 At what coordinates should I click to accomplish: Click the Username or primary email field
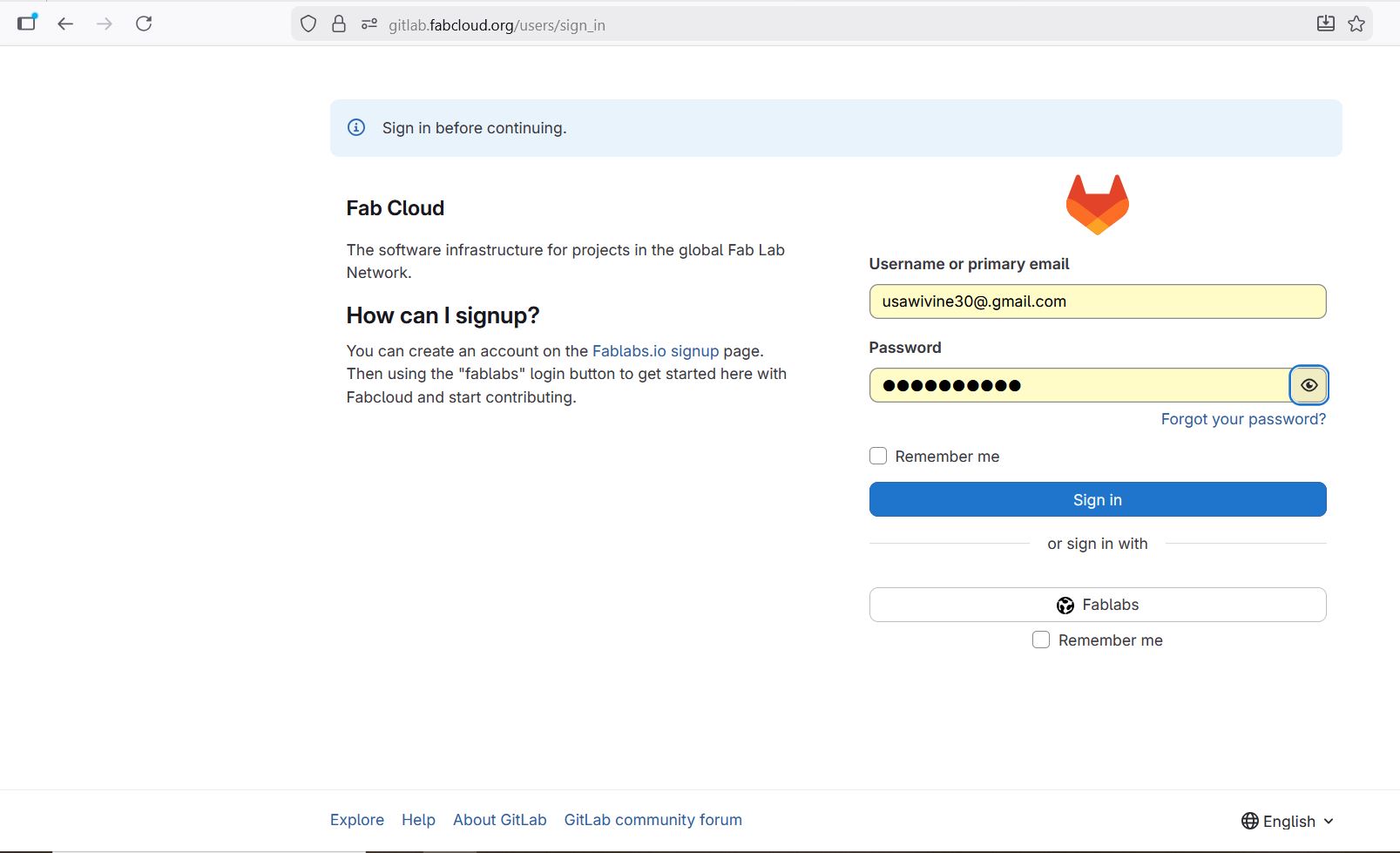point(1097,301)
